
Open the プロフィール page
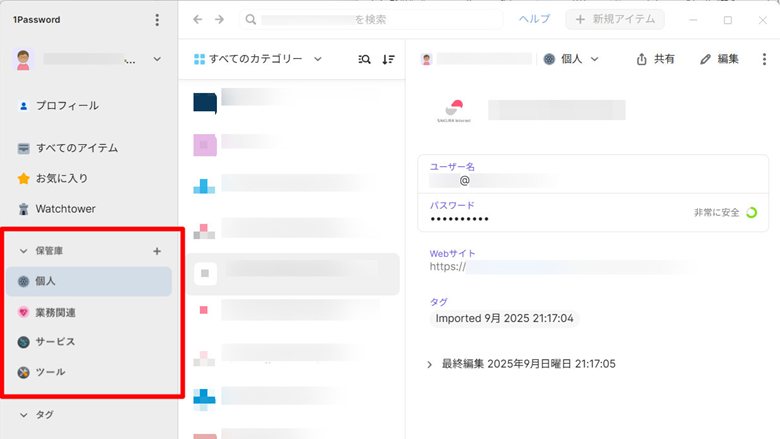[66, 105]
